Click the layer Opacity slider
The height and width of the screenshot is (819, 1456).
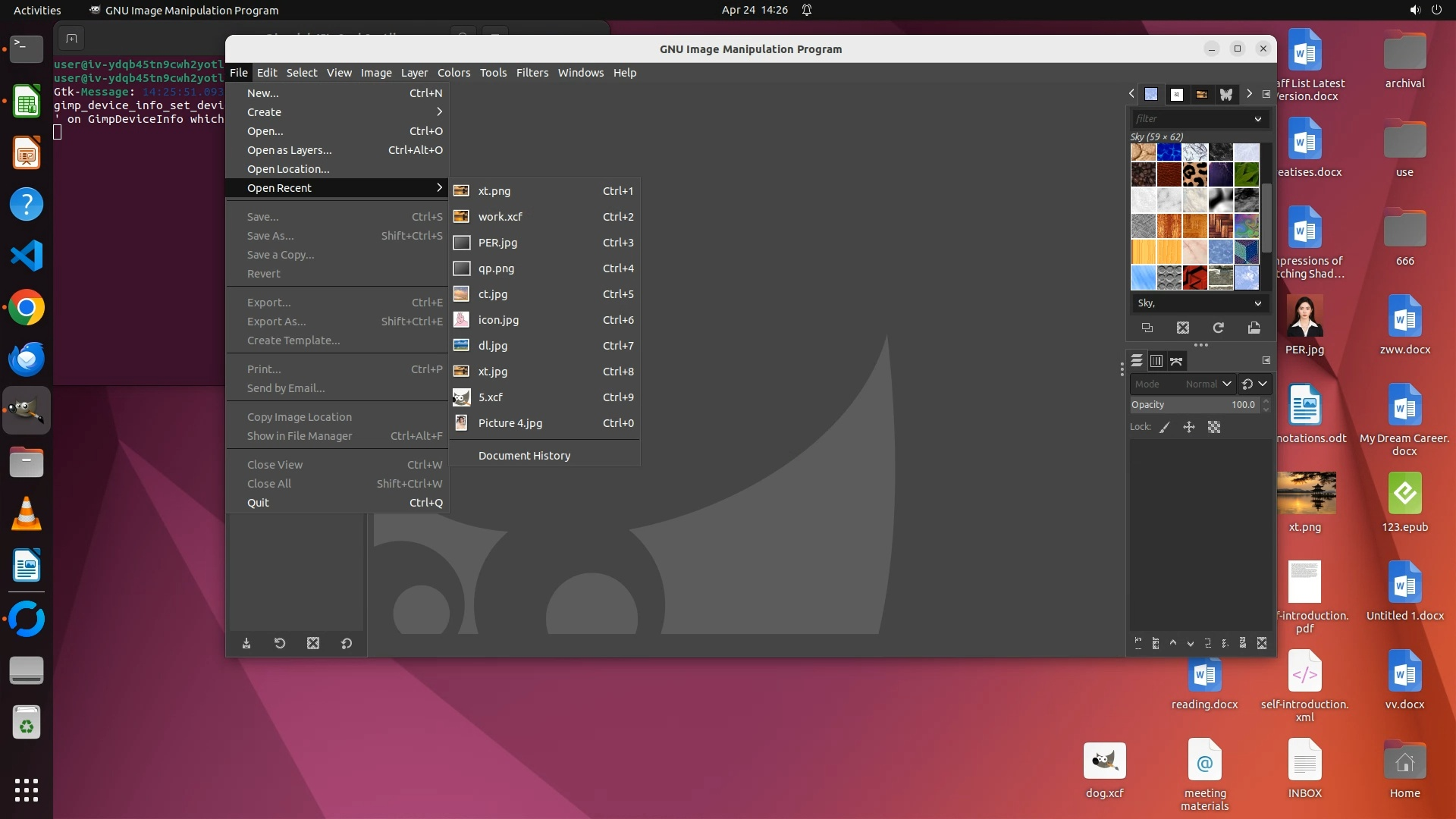pyautogui.click(x=1194, y=405)
